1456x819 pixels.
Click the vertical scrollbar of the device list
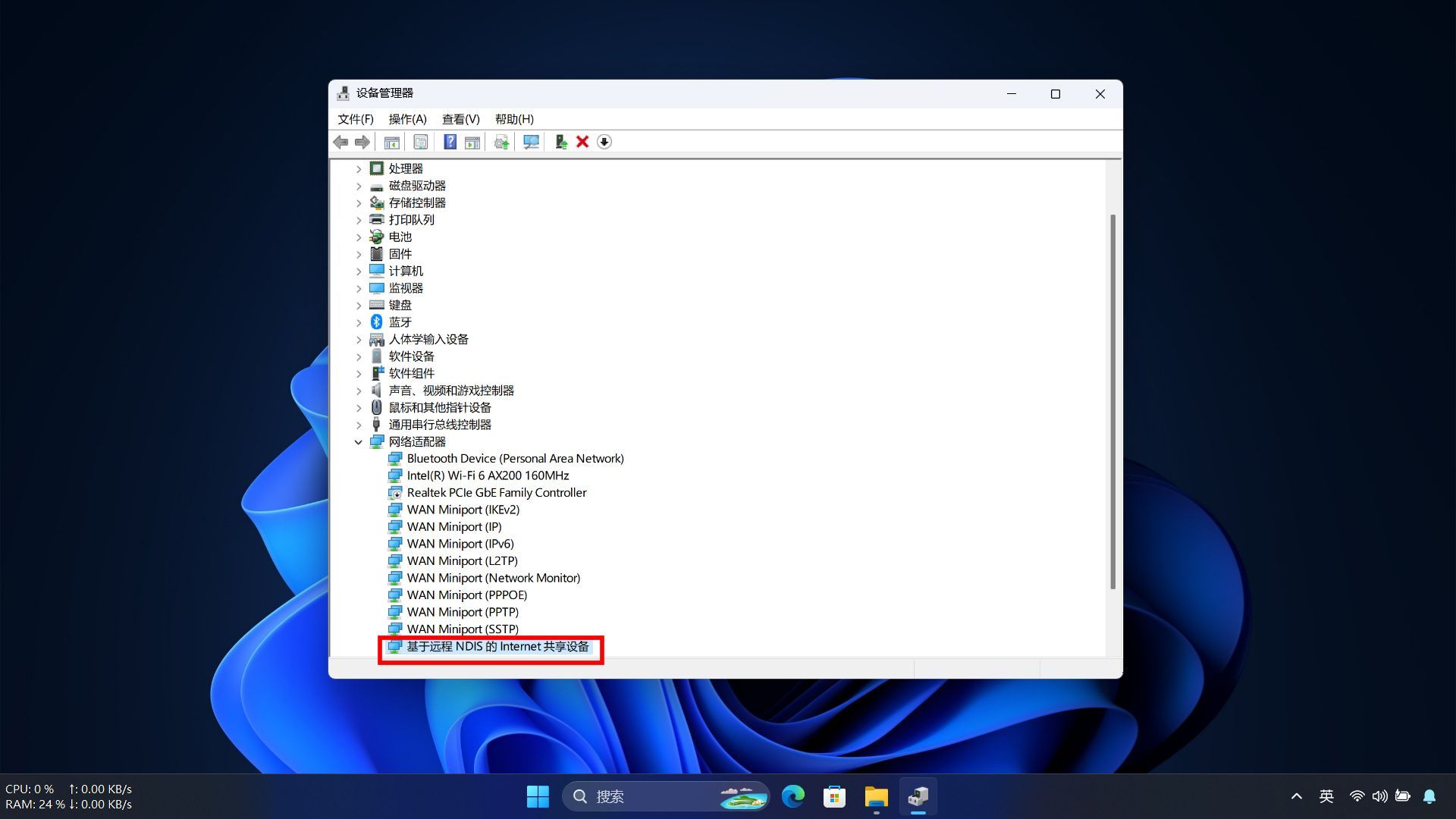click(1112, 402)
